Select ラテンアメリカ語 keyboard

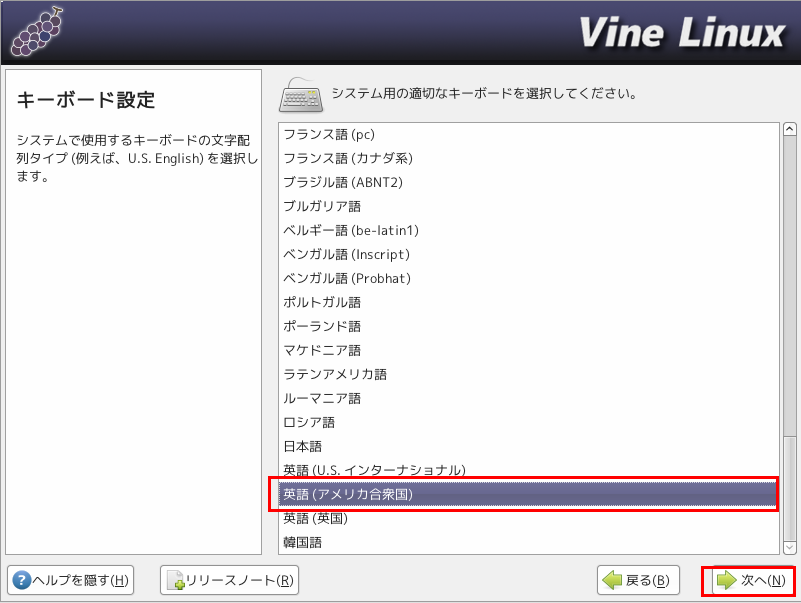[529, 375]
